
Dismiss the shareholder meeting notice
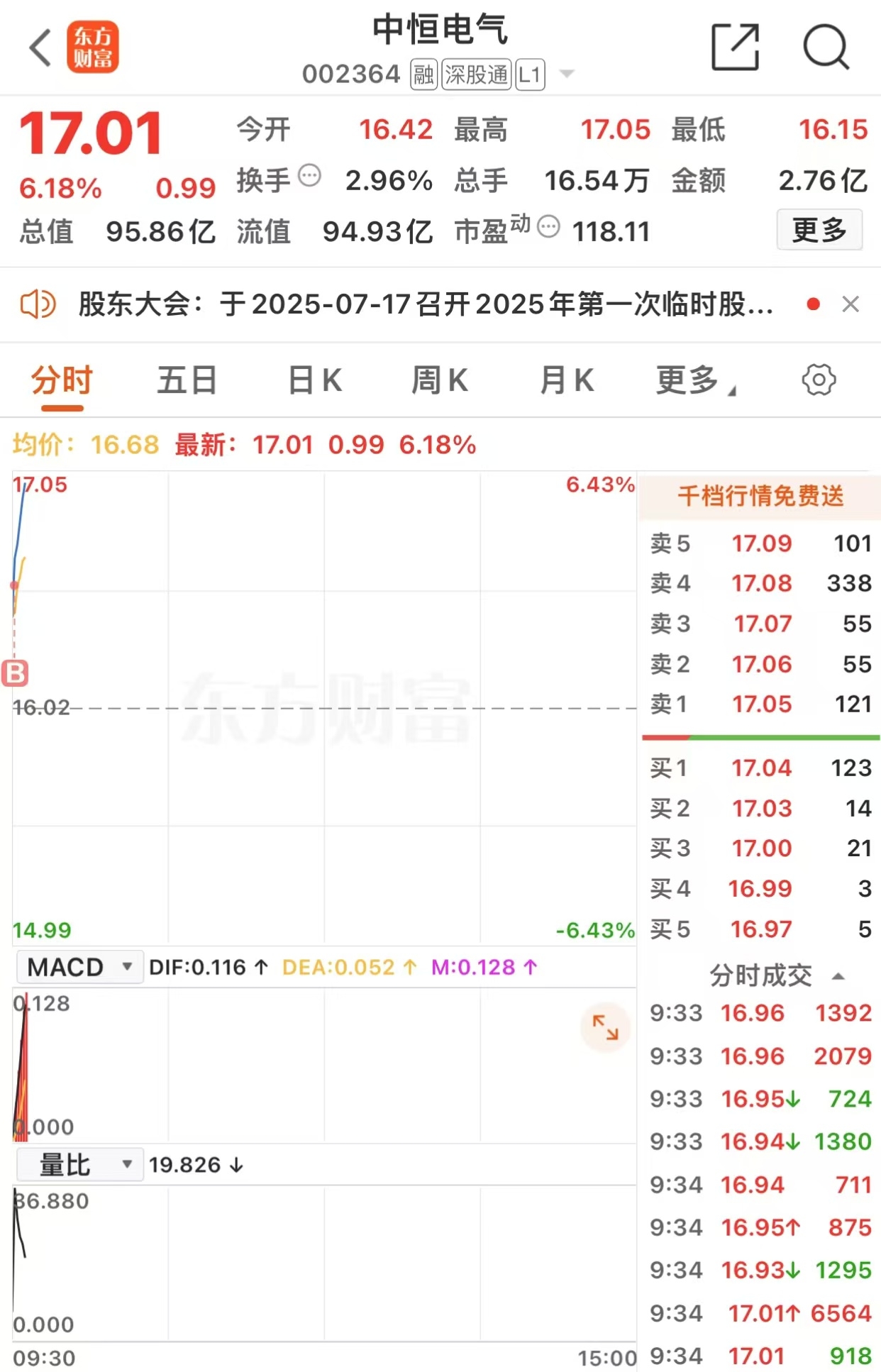pos(850,304)
